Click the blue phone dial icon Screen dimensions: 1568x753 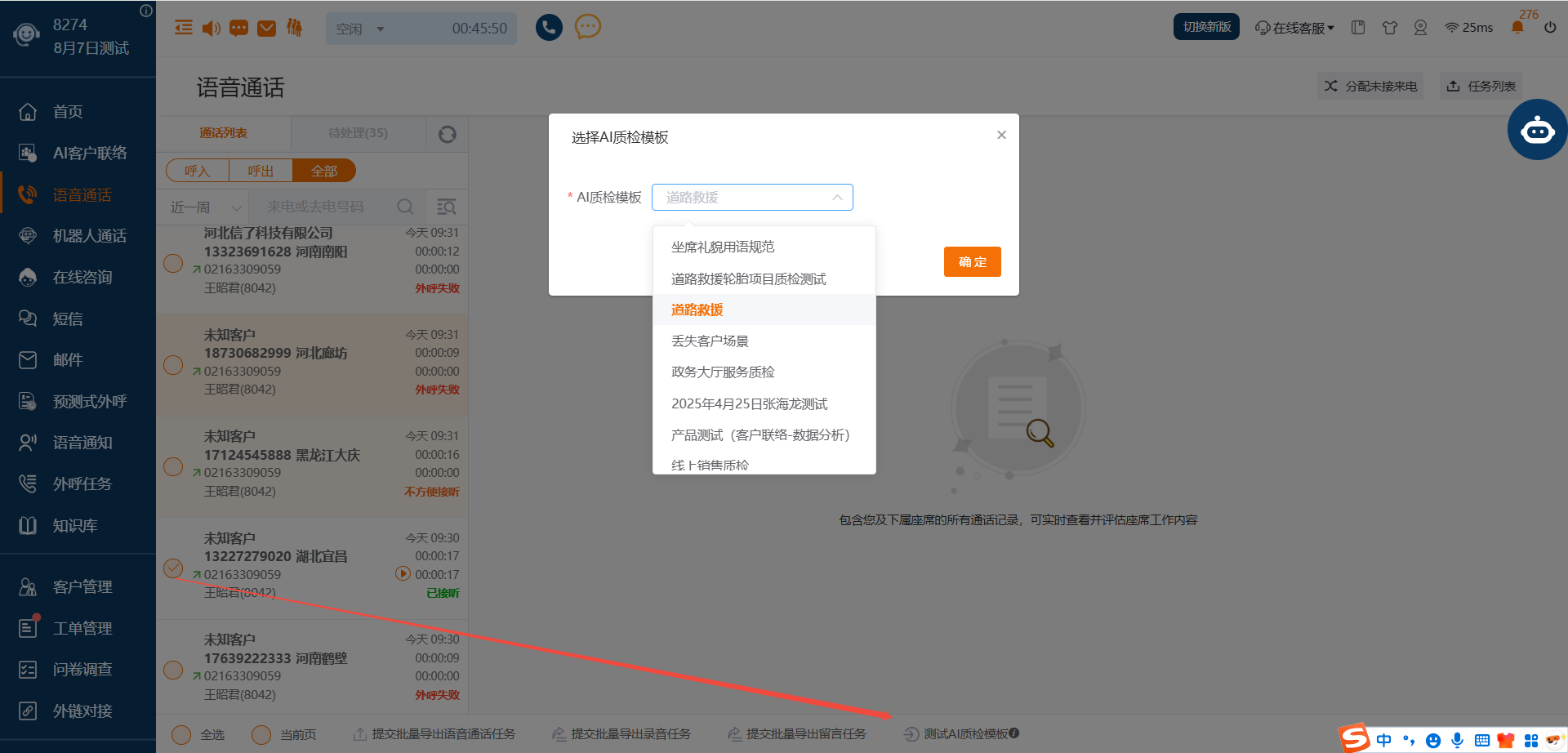[x=549, y=28]
